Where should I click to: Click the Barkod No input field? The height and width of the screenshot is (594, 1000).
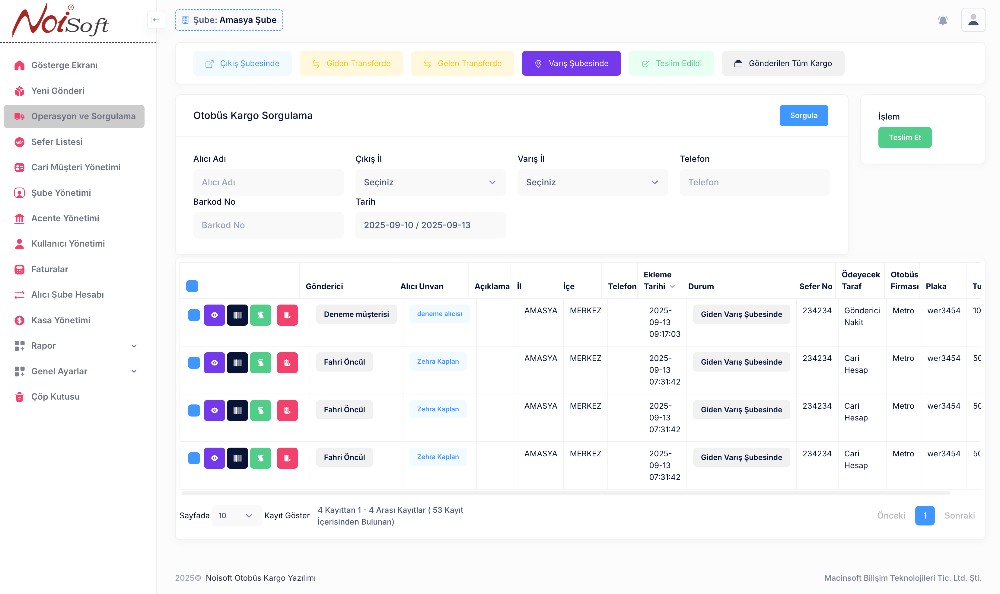click(x=268, y=225)
